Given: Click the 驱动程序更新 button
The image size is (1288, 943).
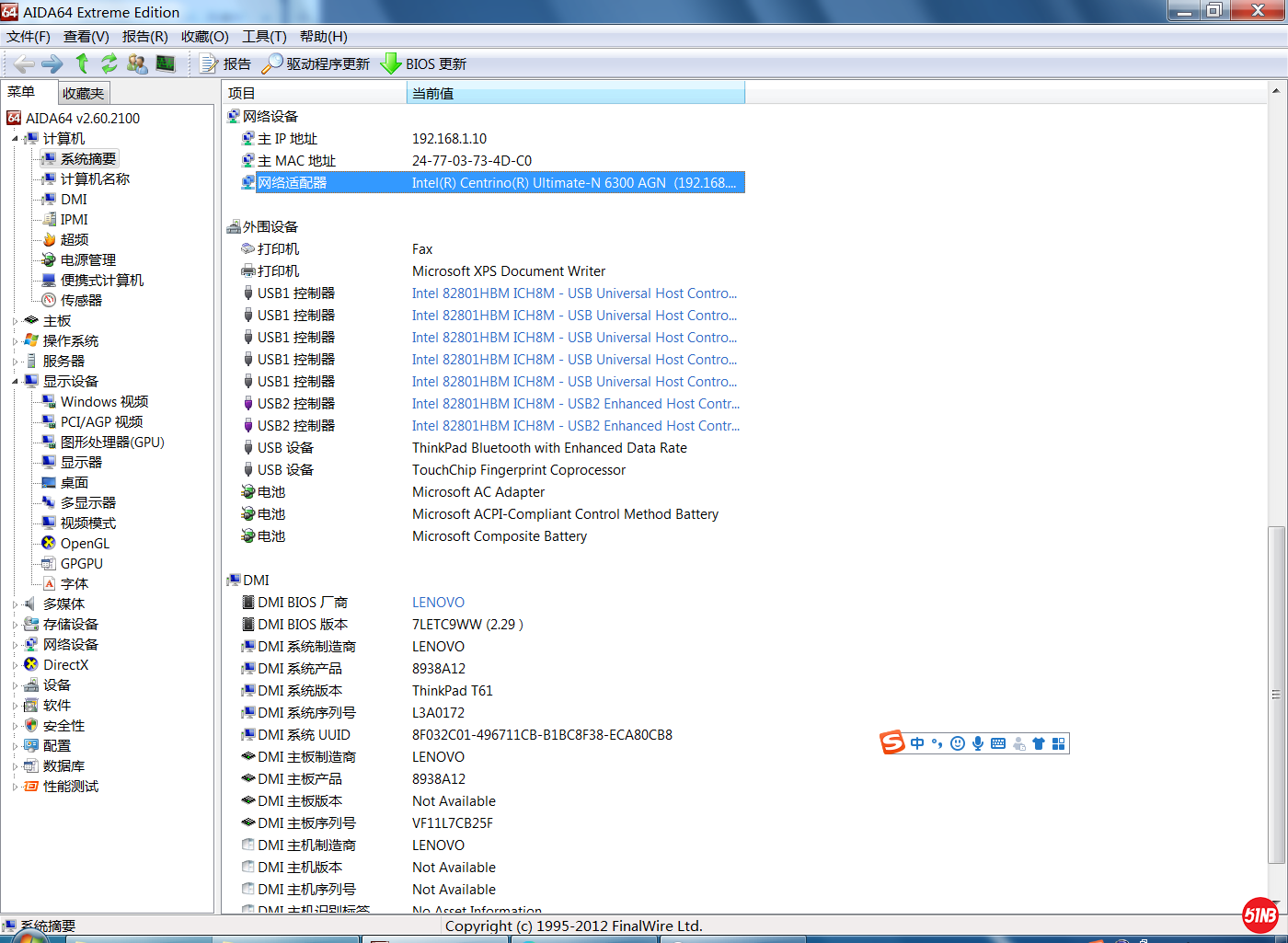Looking at the screenshot, I should 316,63.
